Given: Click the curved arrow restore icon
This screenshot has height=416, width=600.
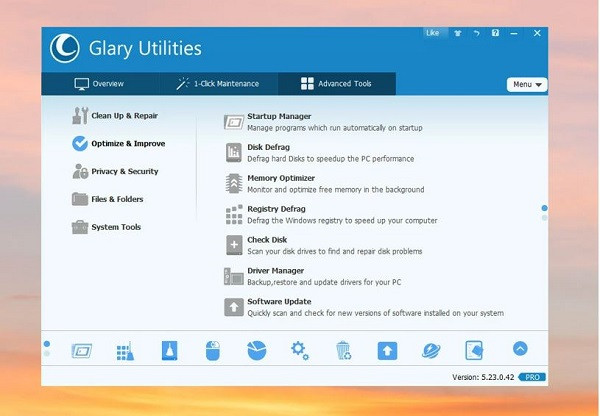Looking at the screenshot, I should pyautogui.click(x=476, y=33).
